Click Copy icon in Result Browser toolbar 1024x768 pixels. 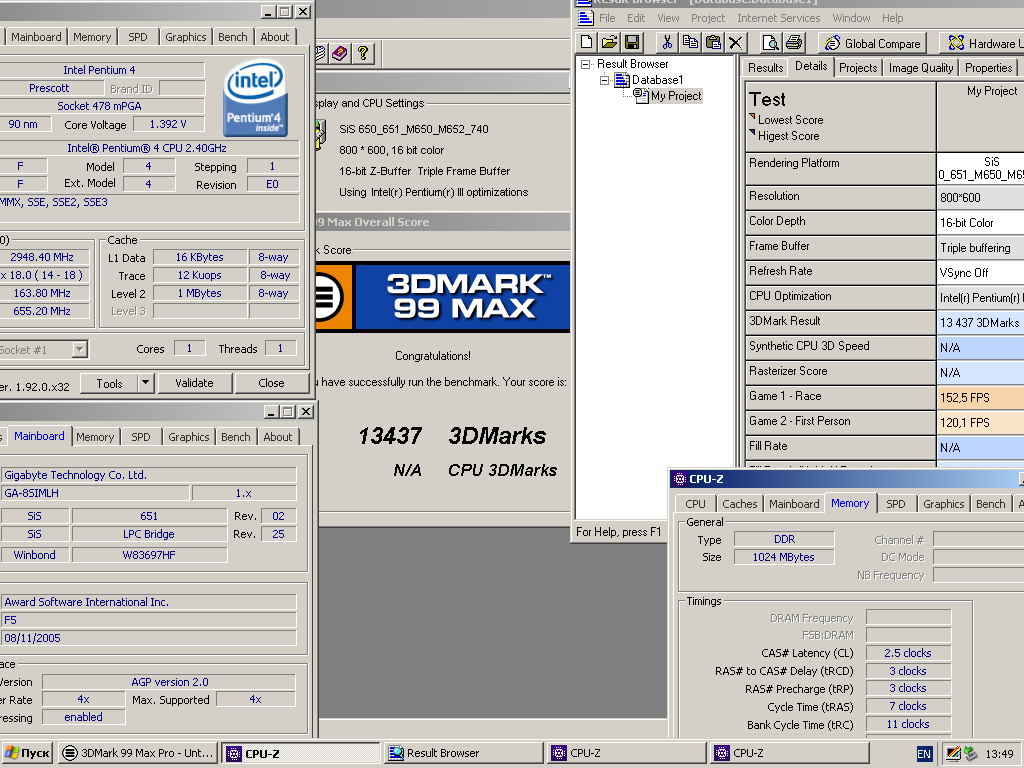(x=690, y=42)
